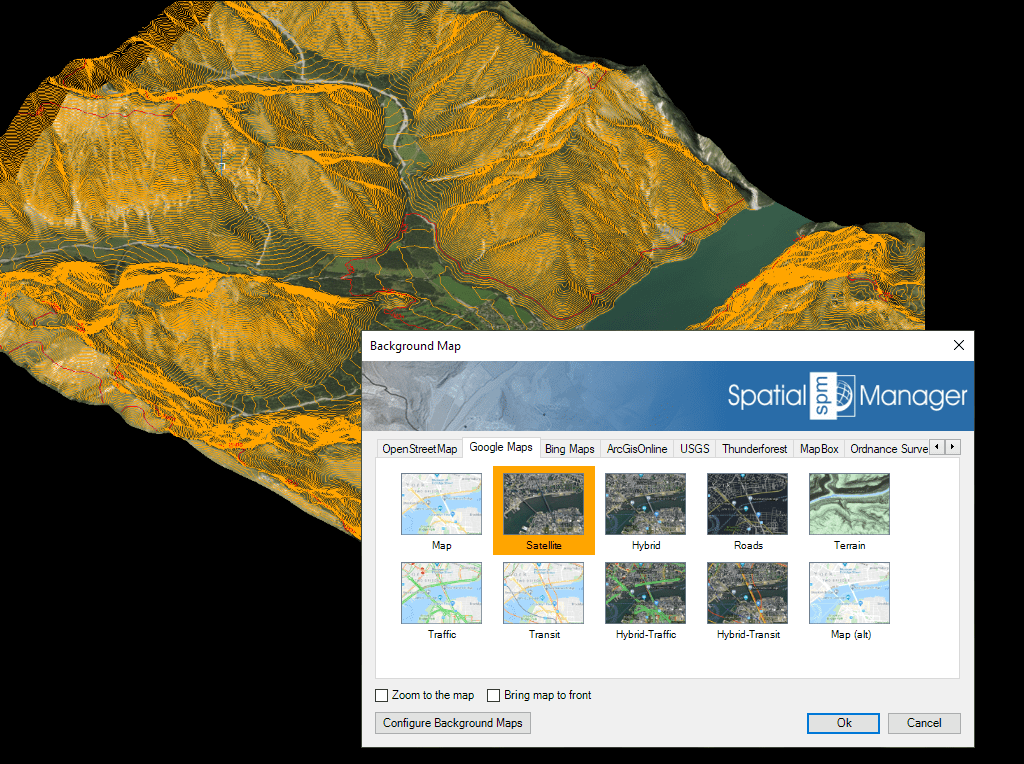Select the Map thumbnail
Viewport: 1024px width, 764px height.
441,504
